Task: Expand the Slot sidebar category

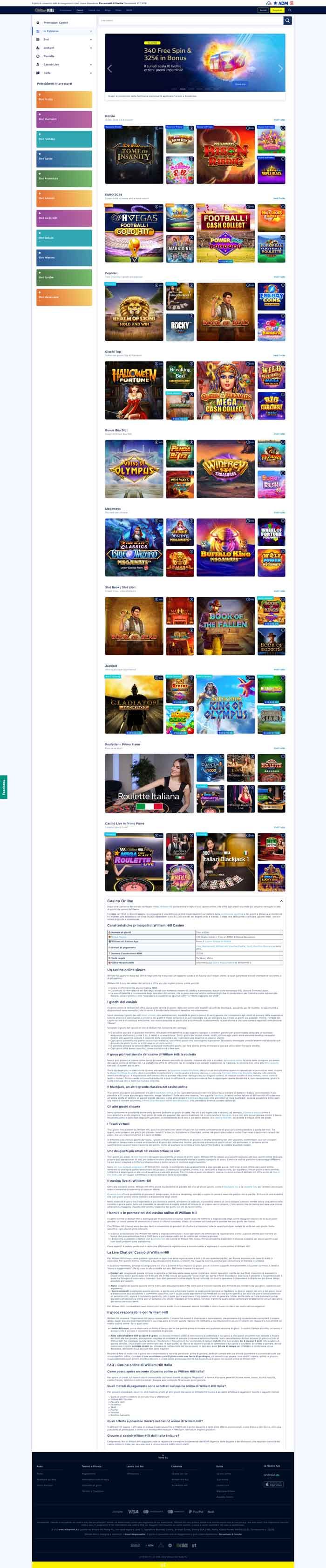Action: pos(91,40)
